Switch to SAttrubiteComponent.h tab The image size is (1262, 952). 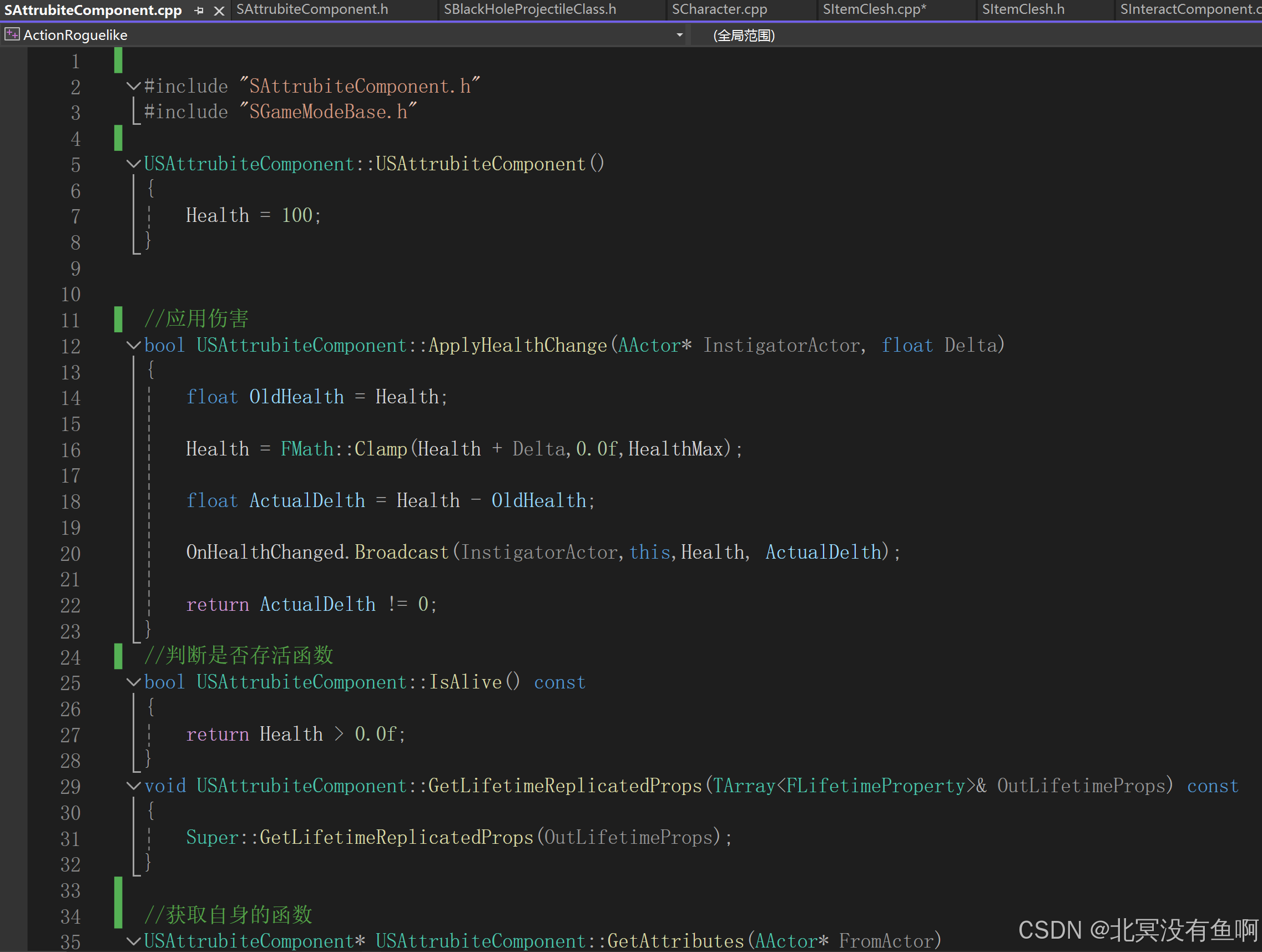[x=312, y=9]
